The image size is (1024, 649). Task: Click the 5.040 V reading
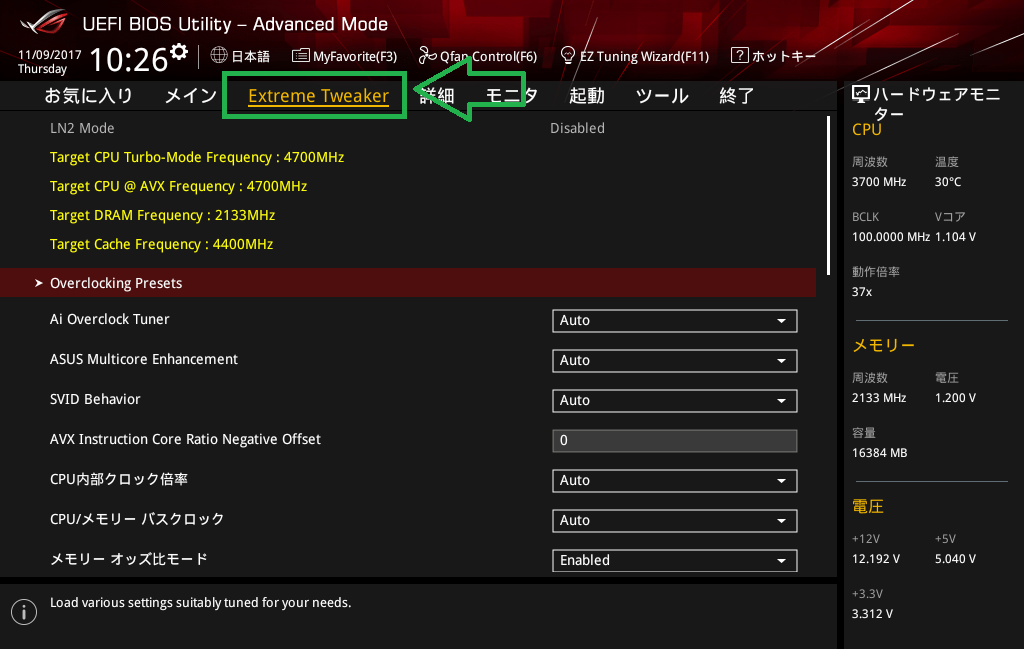tap(955, 558)
